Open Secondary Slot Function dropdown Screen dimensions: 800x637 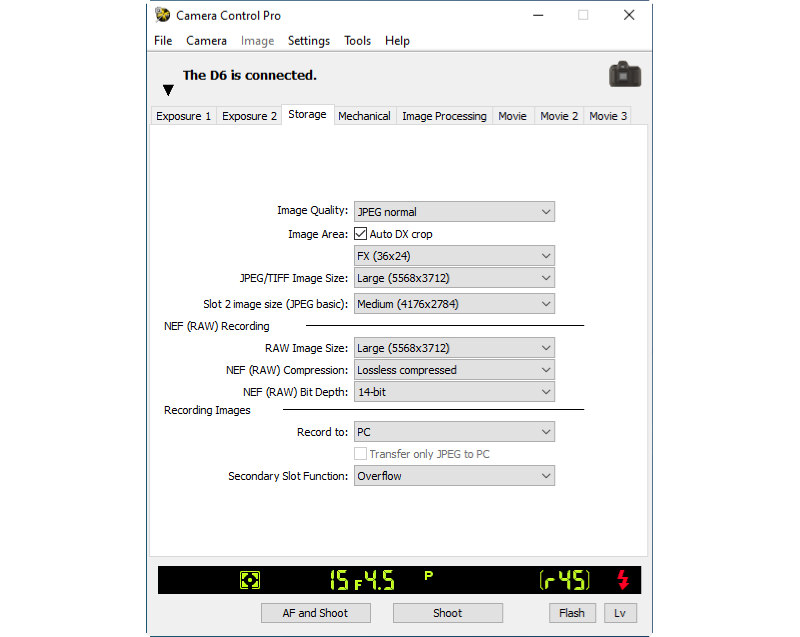[454, 476]
